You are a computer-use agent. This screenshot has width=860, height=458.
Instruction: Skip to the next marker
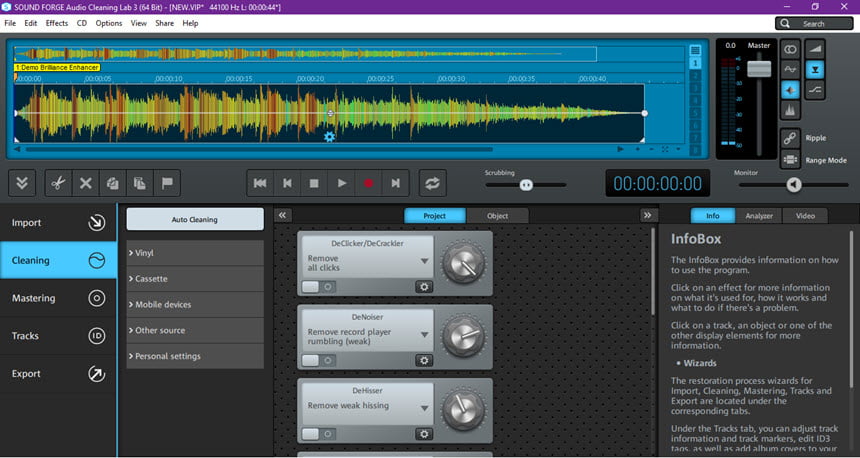tap(395, 183)
